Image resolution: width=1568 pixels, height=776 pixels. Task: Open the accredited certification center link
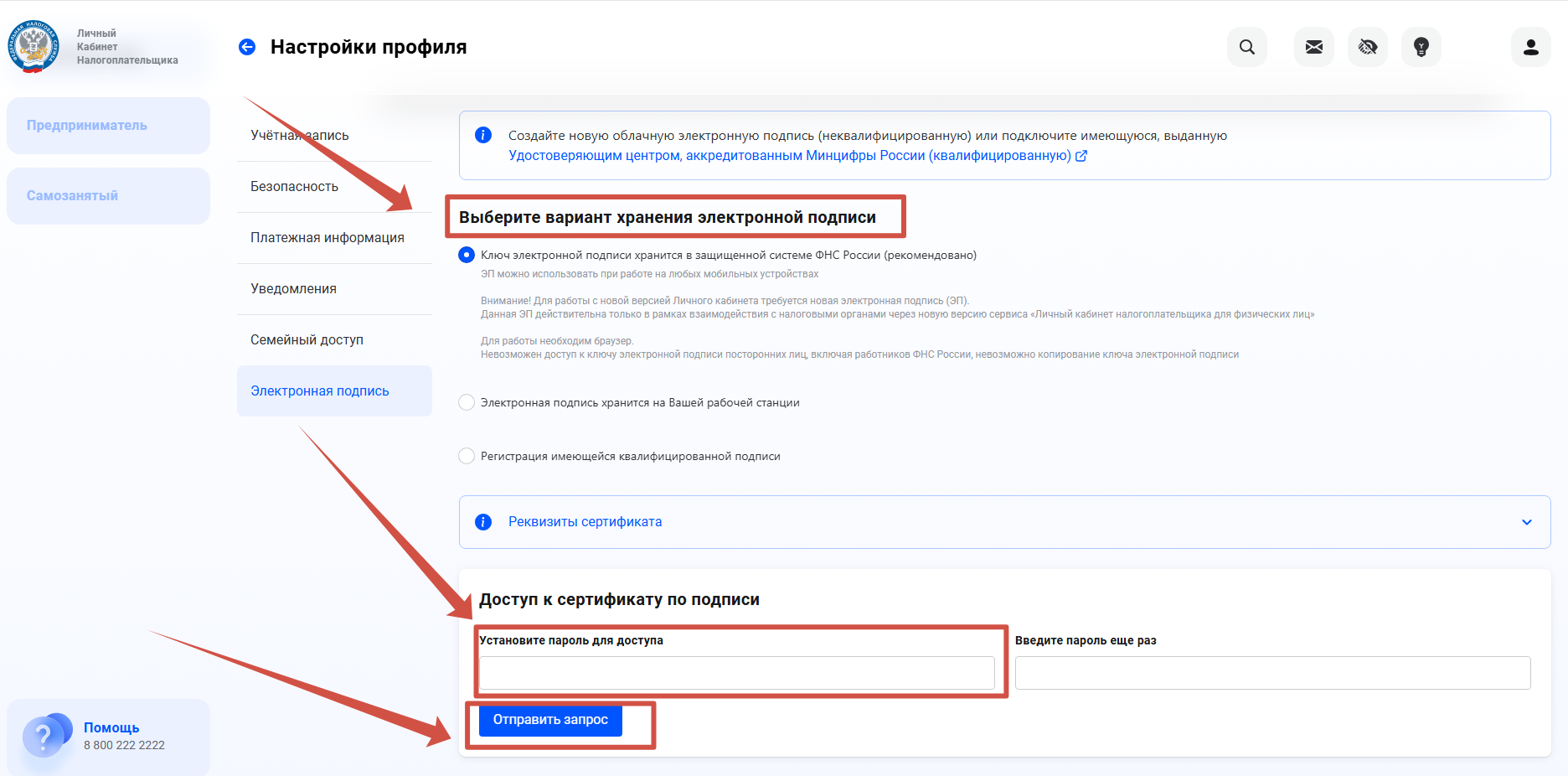pos(790,156)
